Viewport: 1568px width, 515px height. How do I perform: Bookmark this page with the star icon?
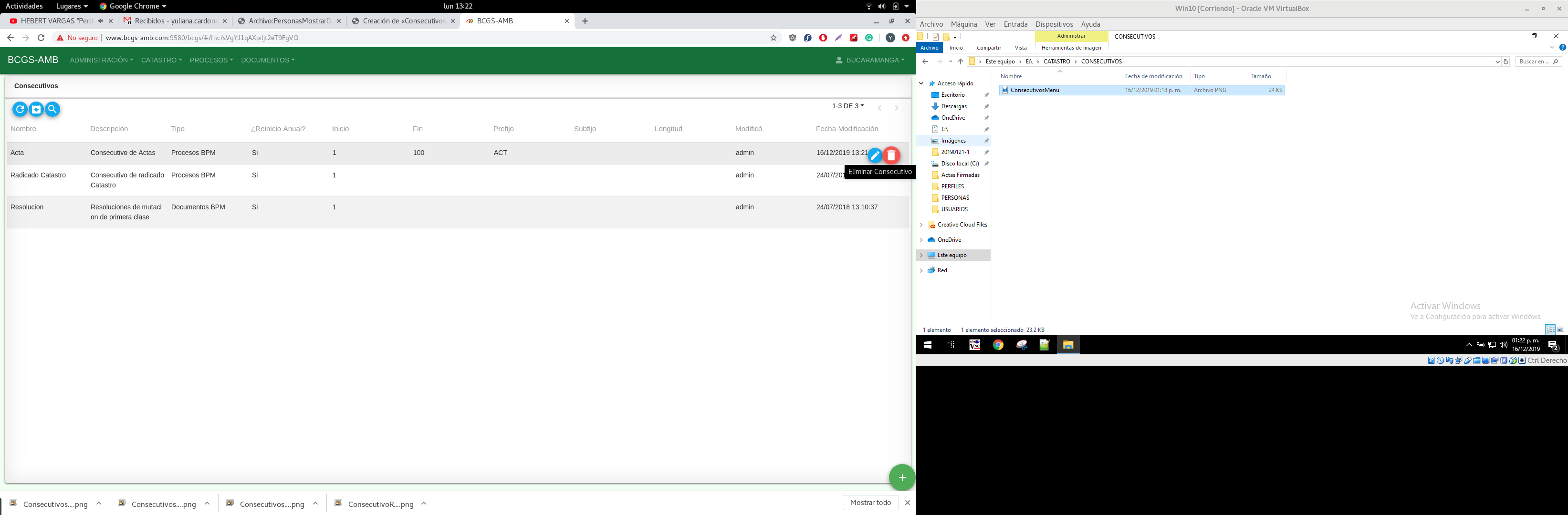tap(774, 38)
